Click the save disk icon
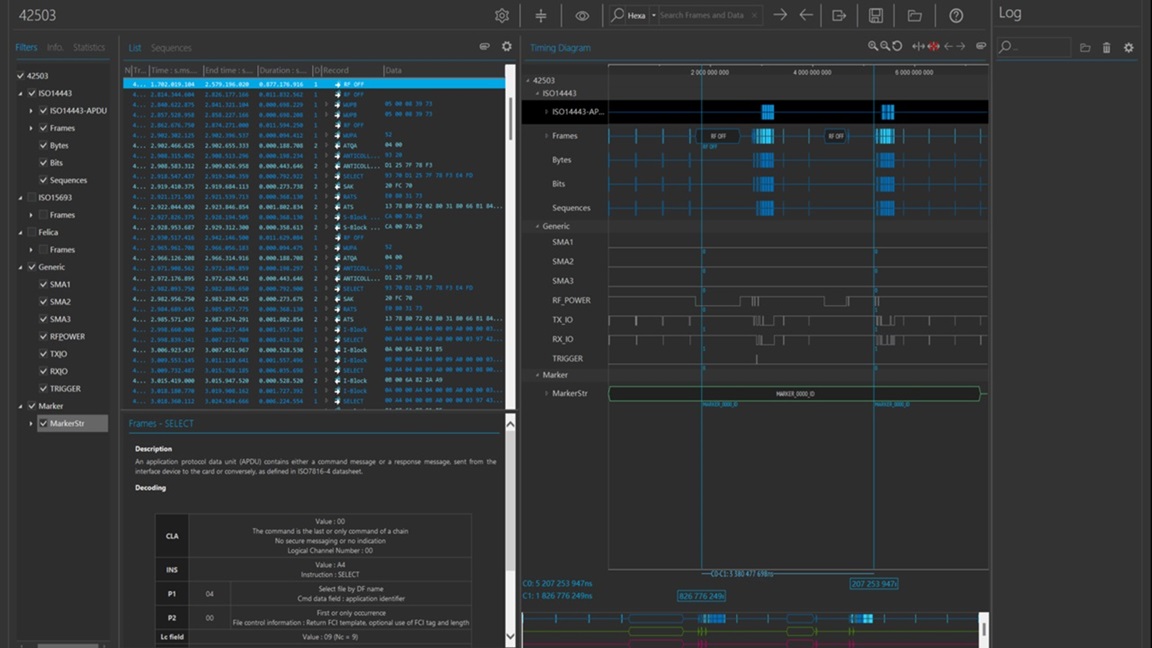The height and width of the screenshot is (648, 1152). 876,15
